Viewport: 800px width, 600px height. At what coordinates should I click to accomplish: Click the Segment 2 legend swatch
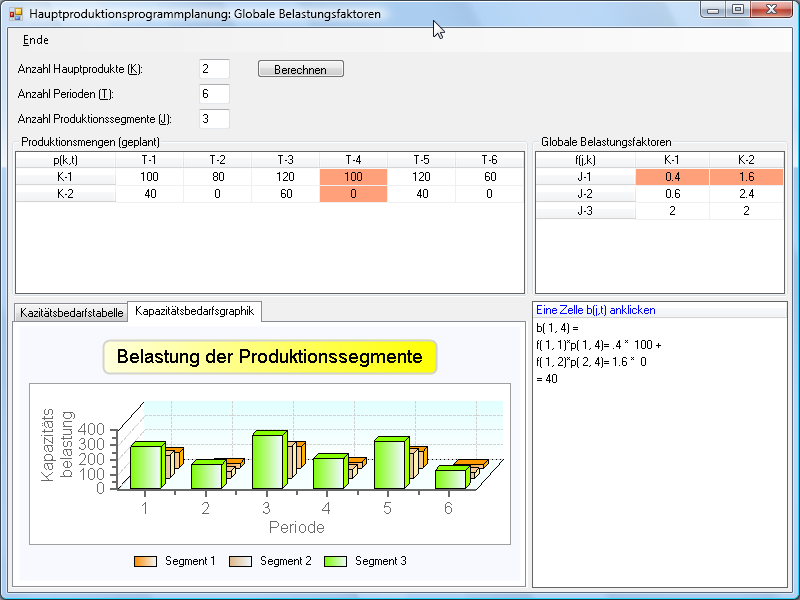point(241,561)
